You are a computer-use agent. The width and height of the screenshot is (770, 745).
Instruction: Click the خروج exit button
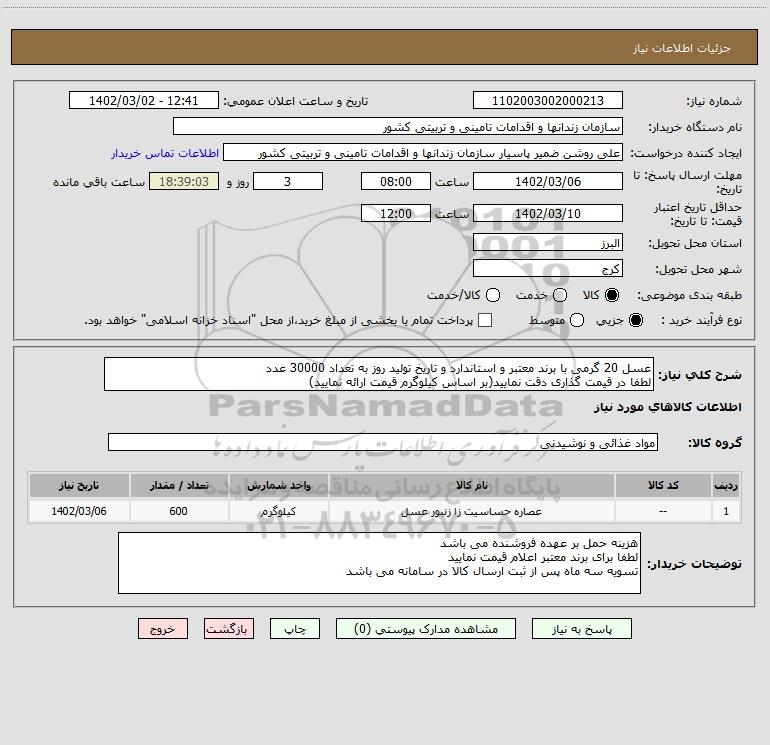pyautogui.click(x=163, y=629)
